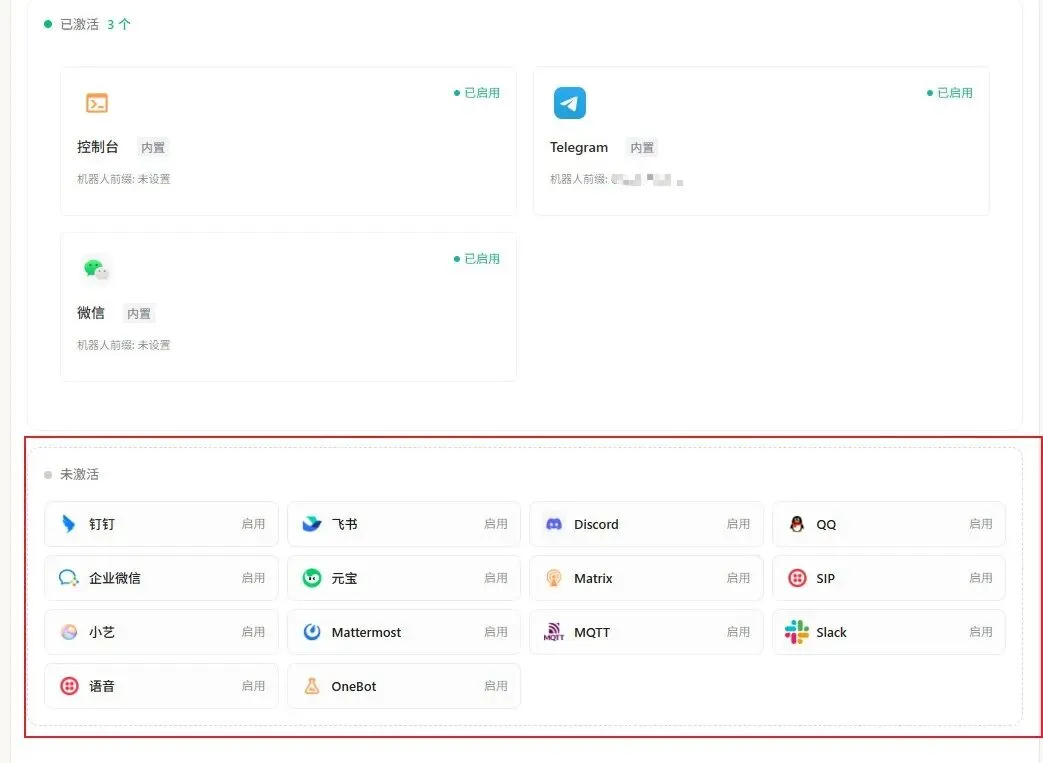The image size is (1043, 763).
Task: Click the Discord channel name
Action: [x=596, y=524]
